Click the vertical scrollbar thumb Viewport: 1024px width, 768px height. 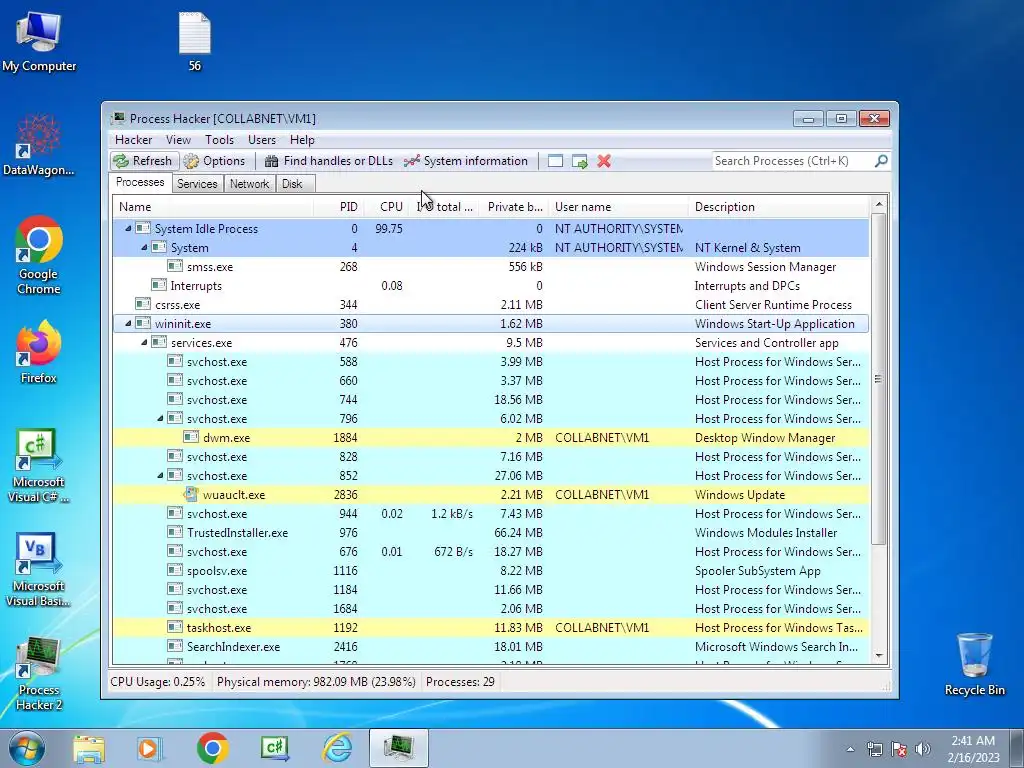(x=879, y=379)
